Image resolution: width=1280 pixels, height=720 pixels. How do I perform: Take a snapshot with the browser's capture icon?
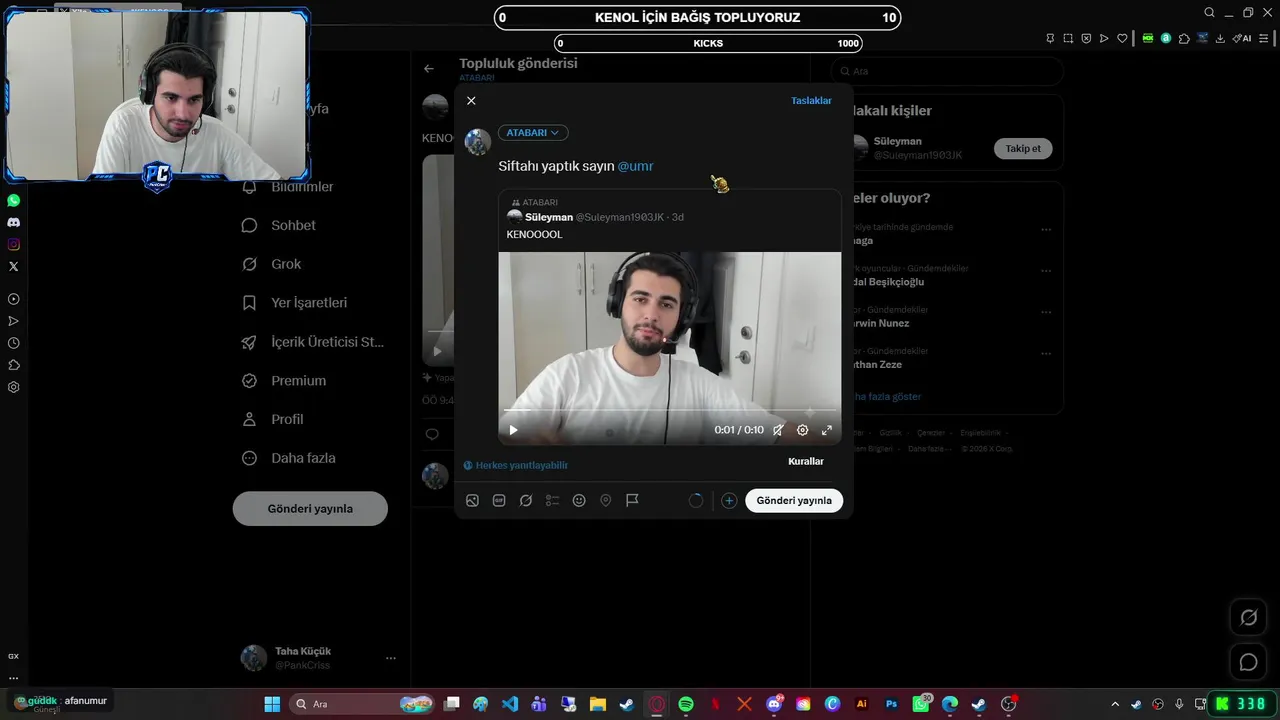(x=1068, y=38)
